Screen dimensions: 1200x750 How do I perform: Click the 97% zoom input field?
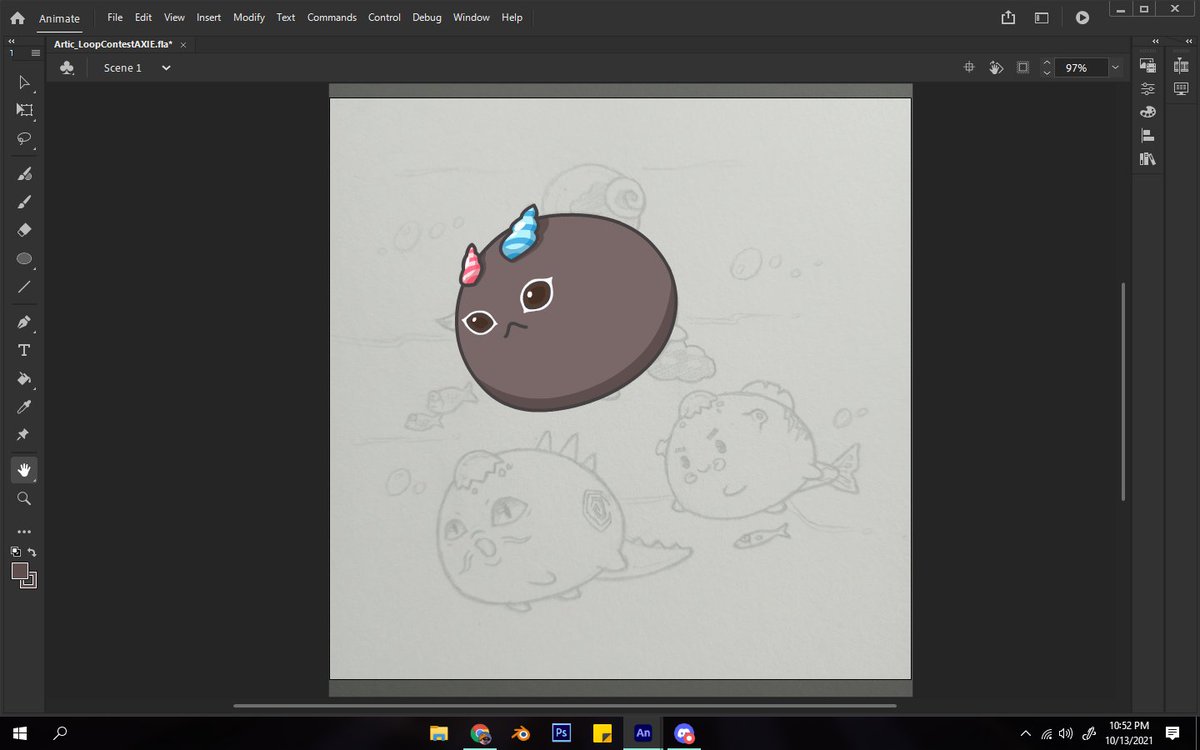click(x=1080, y=68)
